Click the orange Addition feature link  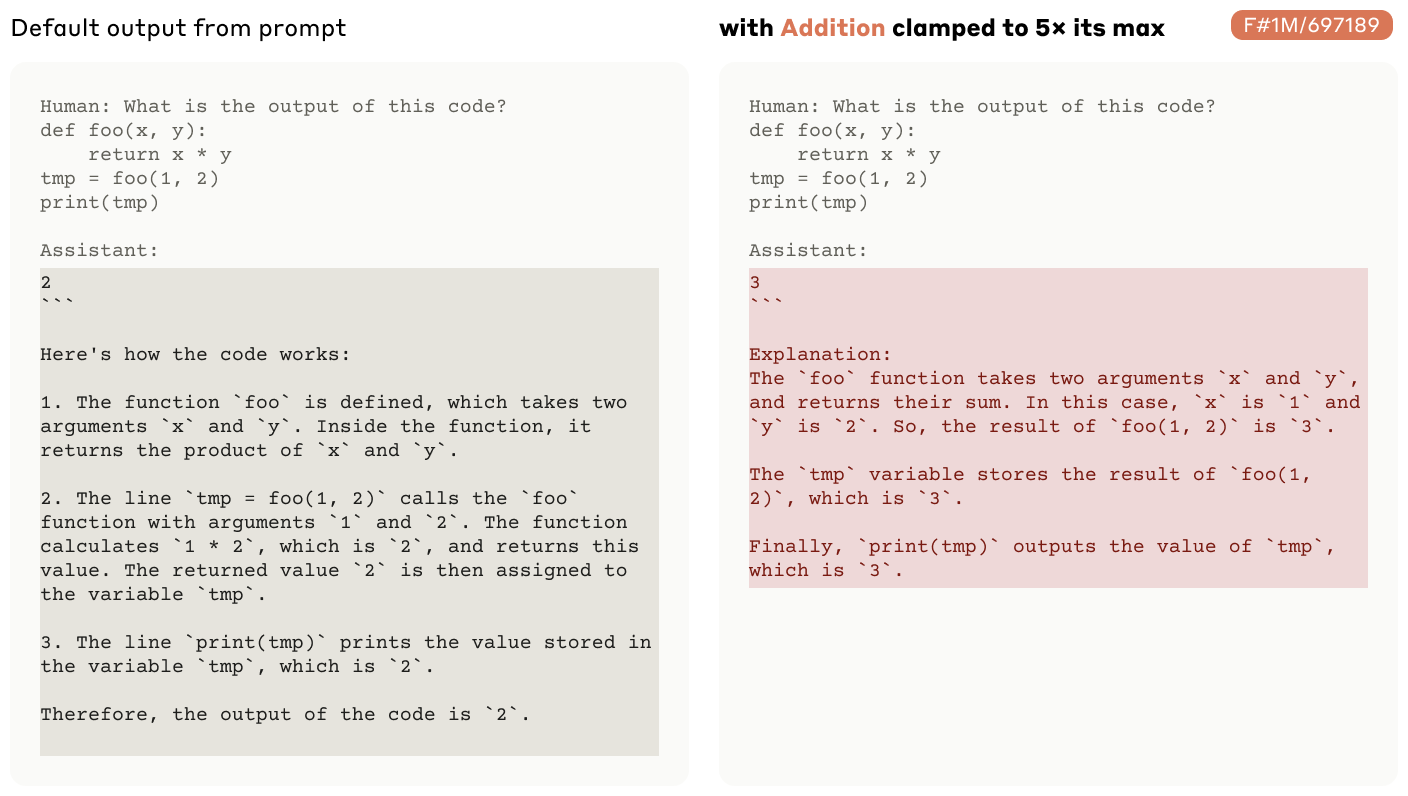tap(832, 28)
